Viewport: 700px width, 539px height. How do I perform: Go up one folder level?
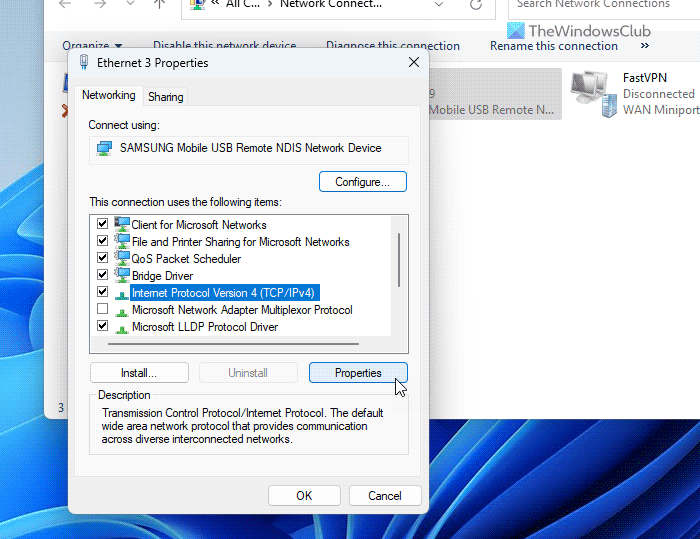(159, 4)
